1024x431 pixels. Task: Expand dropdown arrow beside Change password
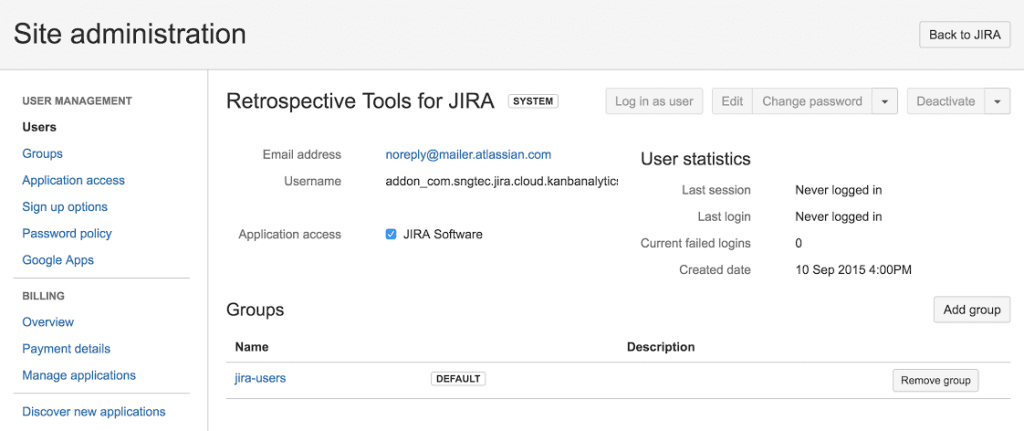click(x=885, y=101)
